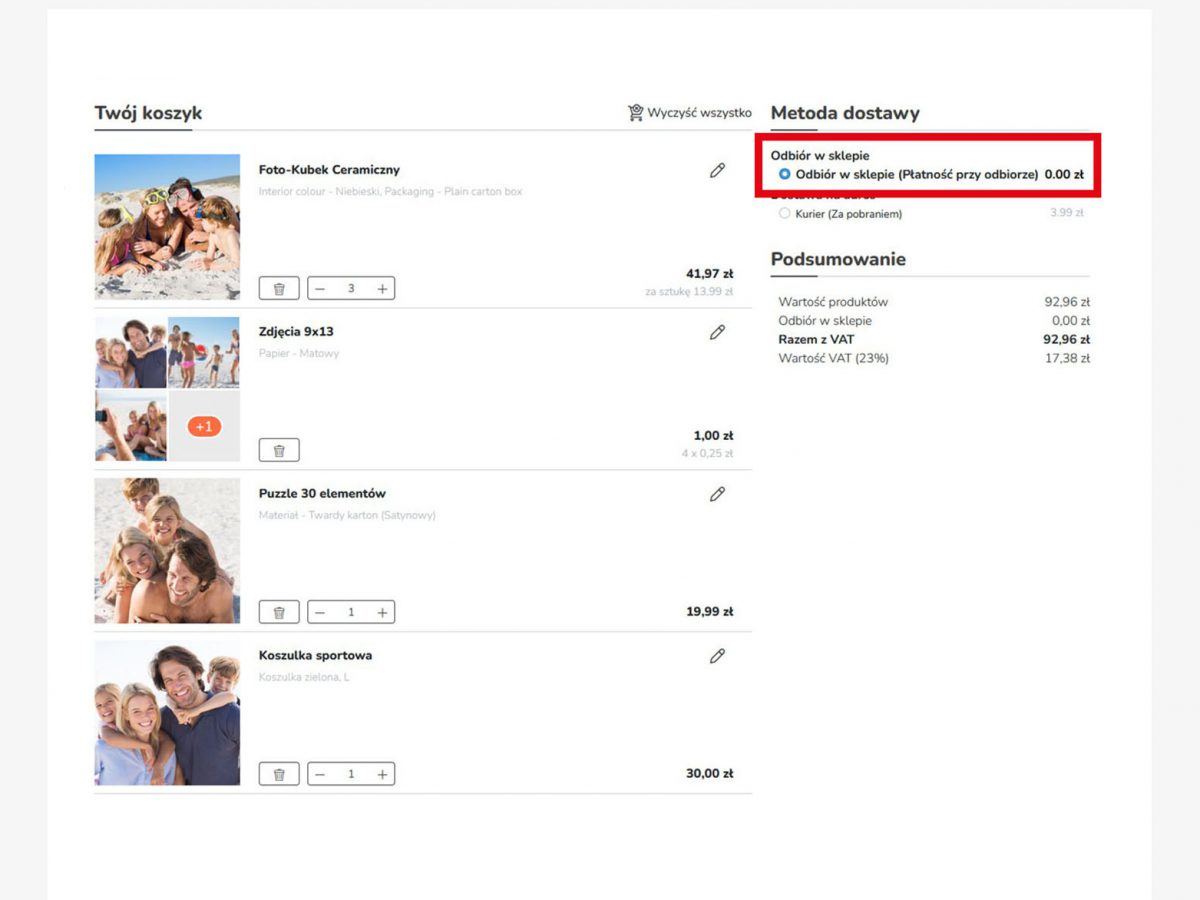Image resolution: width=1200 pixels, height=900 pixels.
Task: Increase quantity of Foto-Kubek Ceramiczny
Action: pos(382,289)
